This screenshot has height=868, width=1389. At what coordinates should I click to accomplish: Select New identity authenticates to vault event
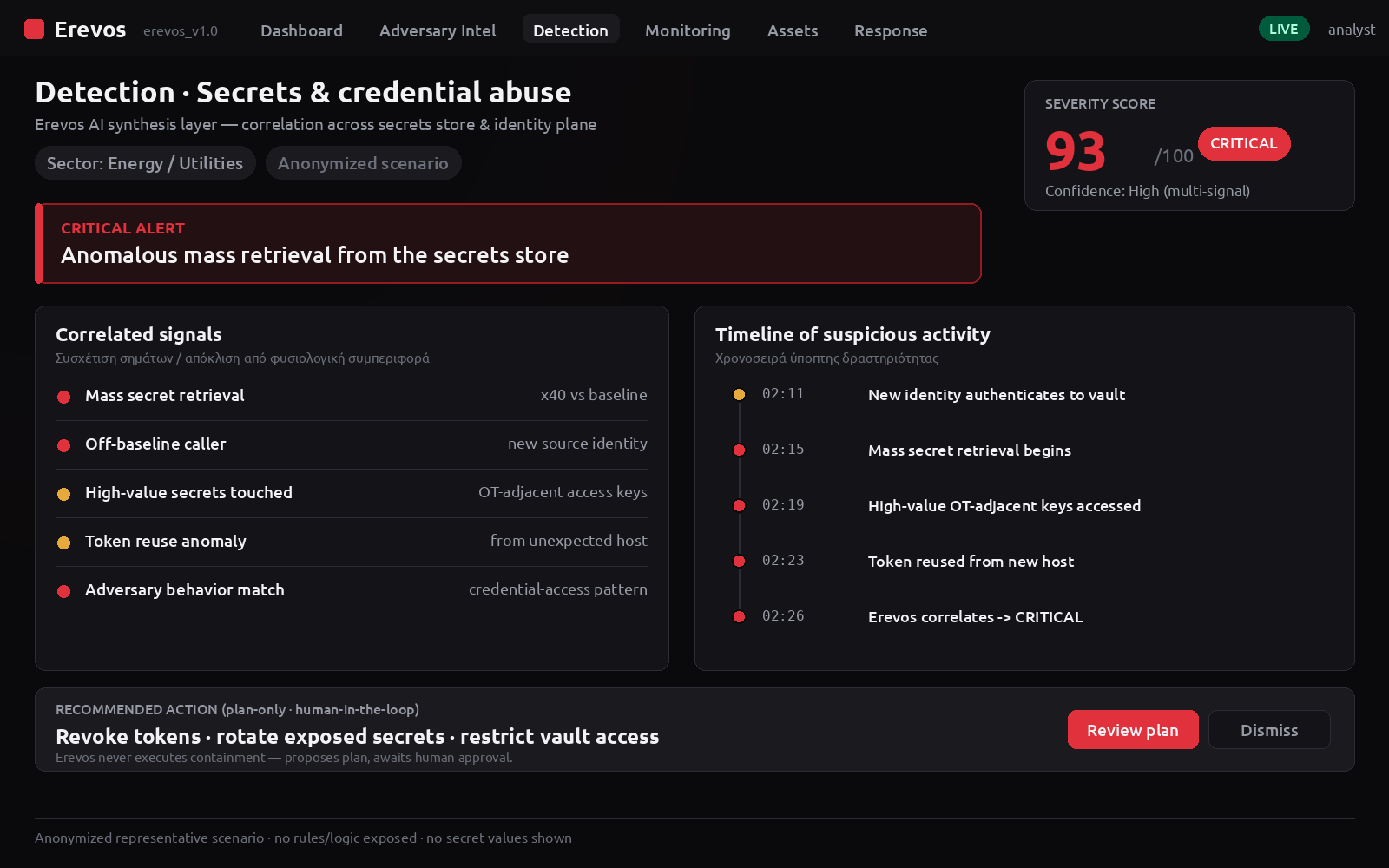(997, 395)
